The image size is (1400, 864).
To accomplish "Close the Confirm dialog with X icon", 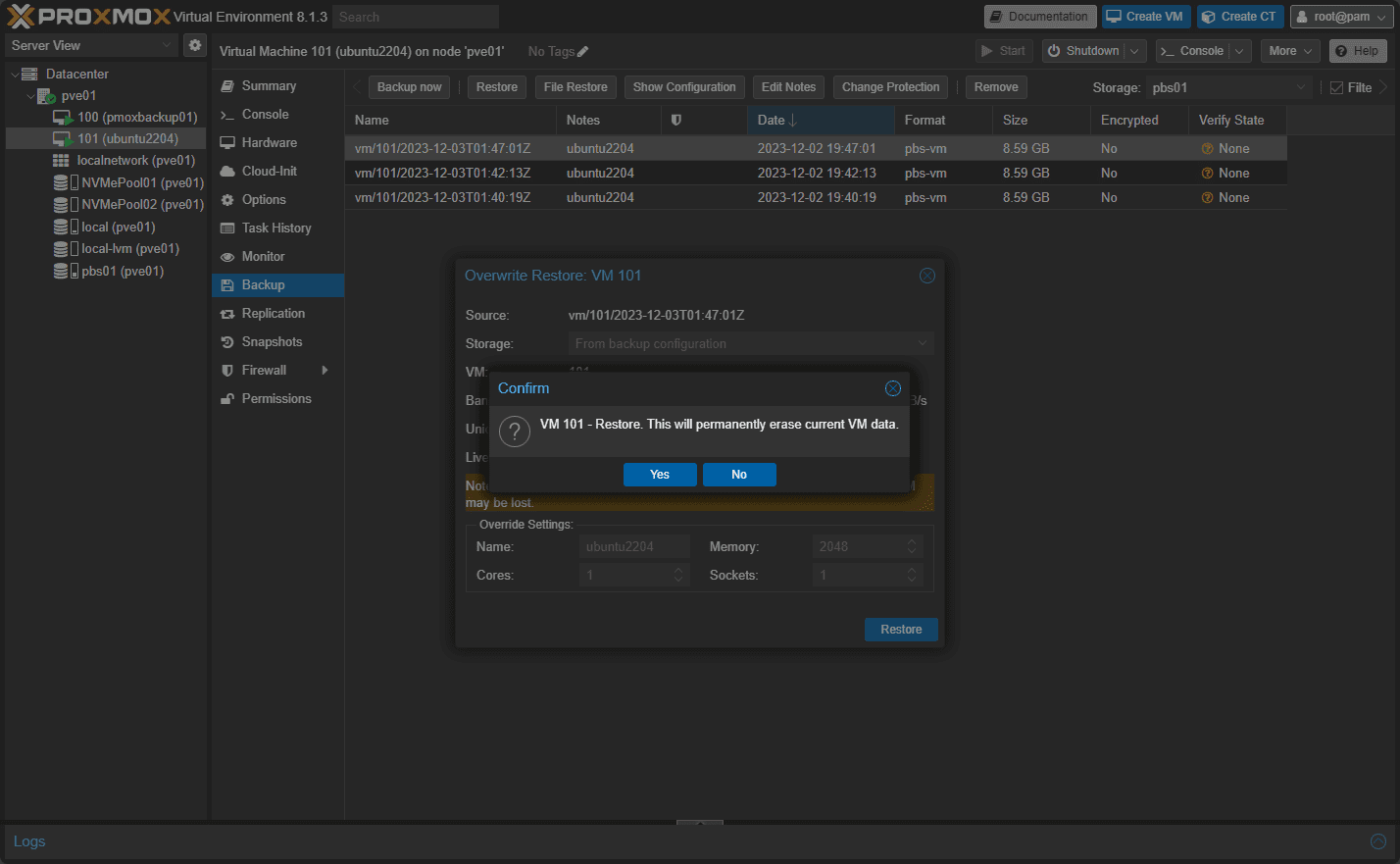I will click(x=892, y=388).
